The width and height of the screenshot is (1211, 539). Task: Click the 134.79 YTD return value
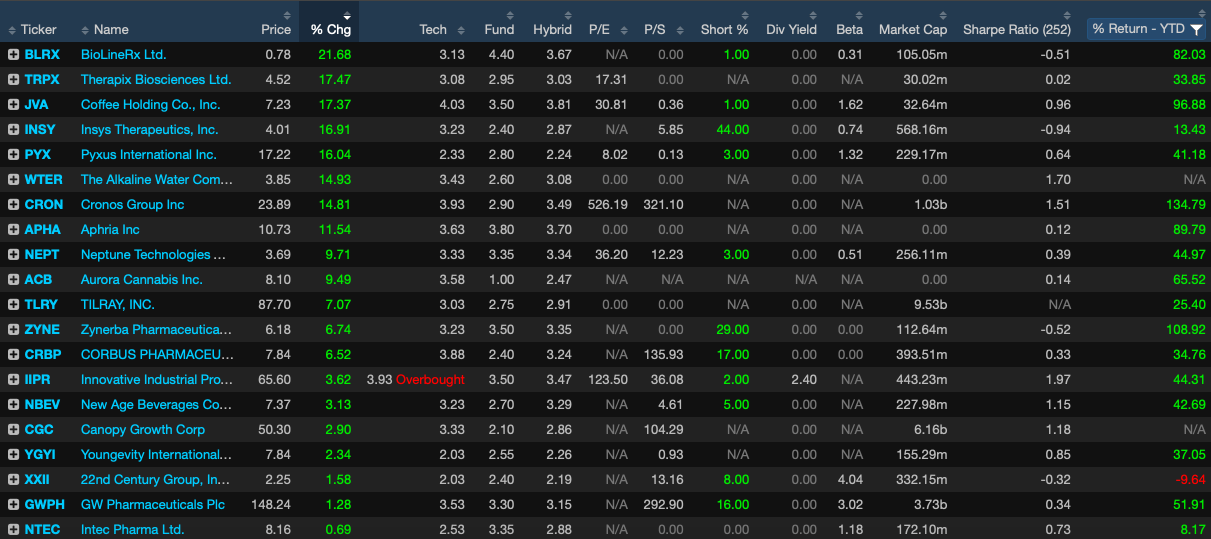1185,204
